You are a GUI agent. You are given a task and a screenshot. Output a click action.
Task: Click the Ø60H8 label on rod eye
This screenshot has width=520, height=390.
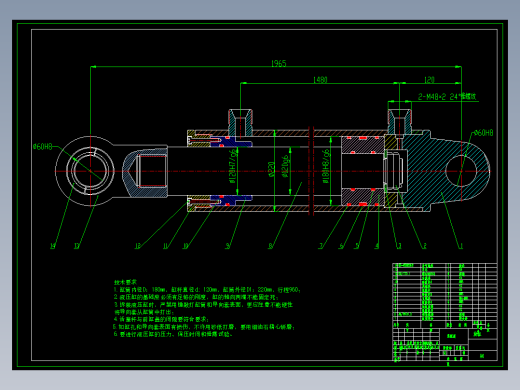click(43, 147)
